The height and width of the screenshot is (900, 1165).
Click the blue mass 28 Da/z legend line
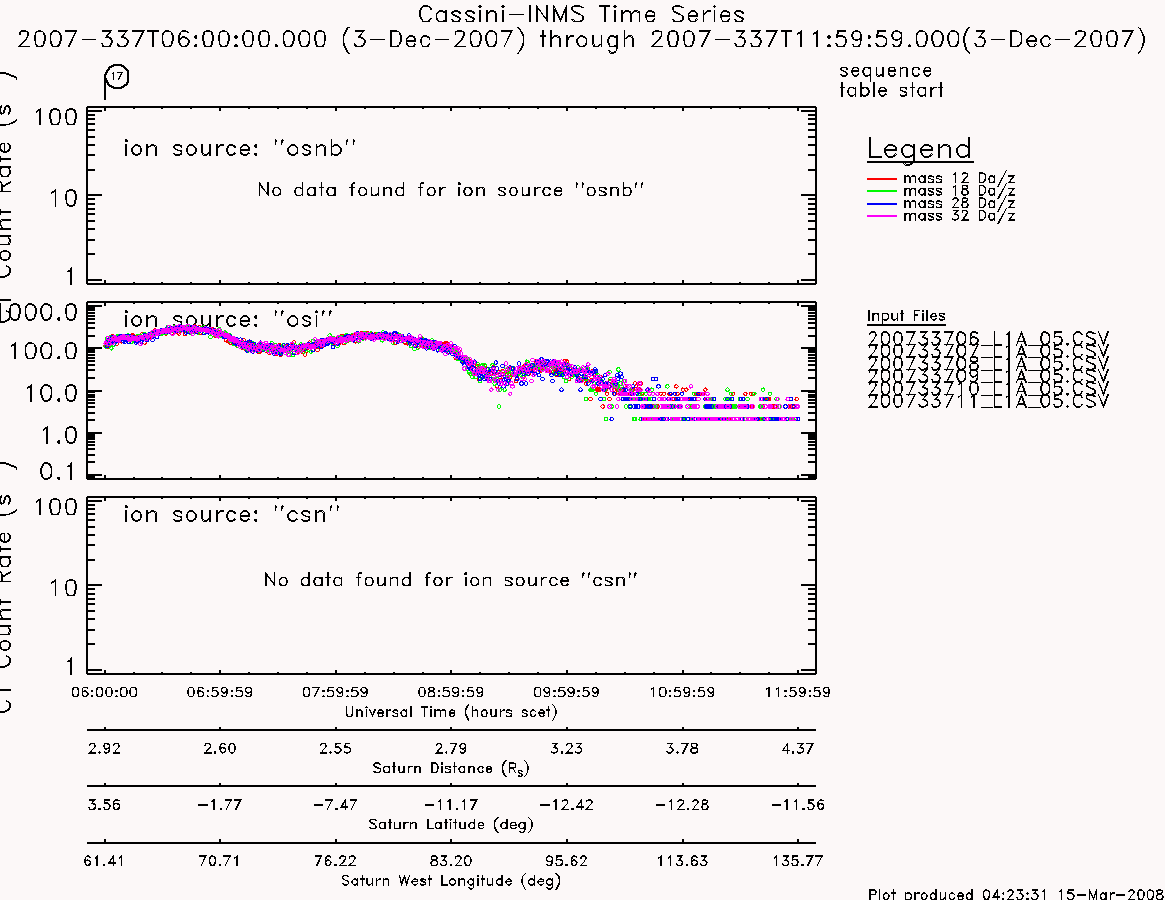click(x=882, y=204)
